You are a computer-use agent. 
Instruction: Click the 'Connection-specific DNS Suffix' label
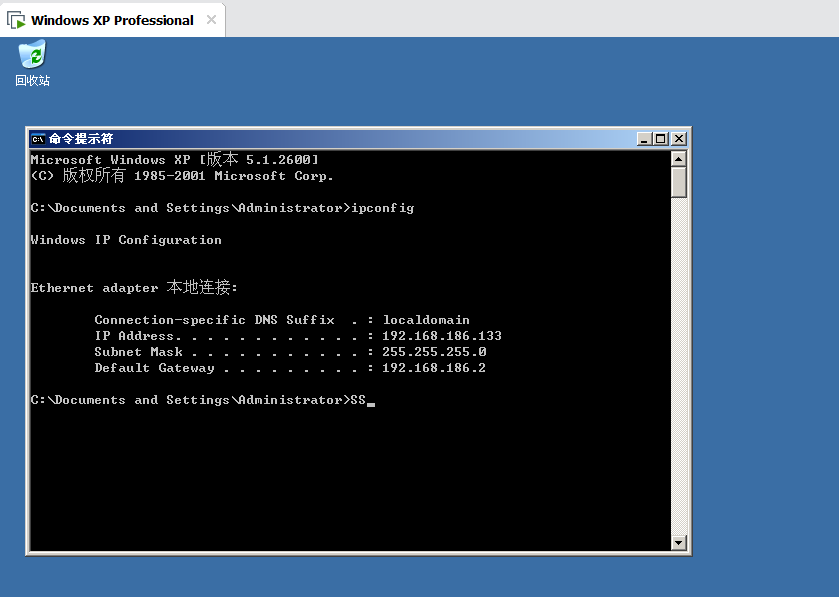pyautogui.click(x=215, y=320)
